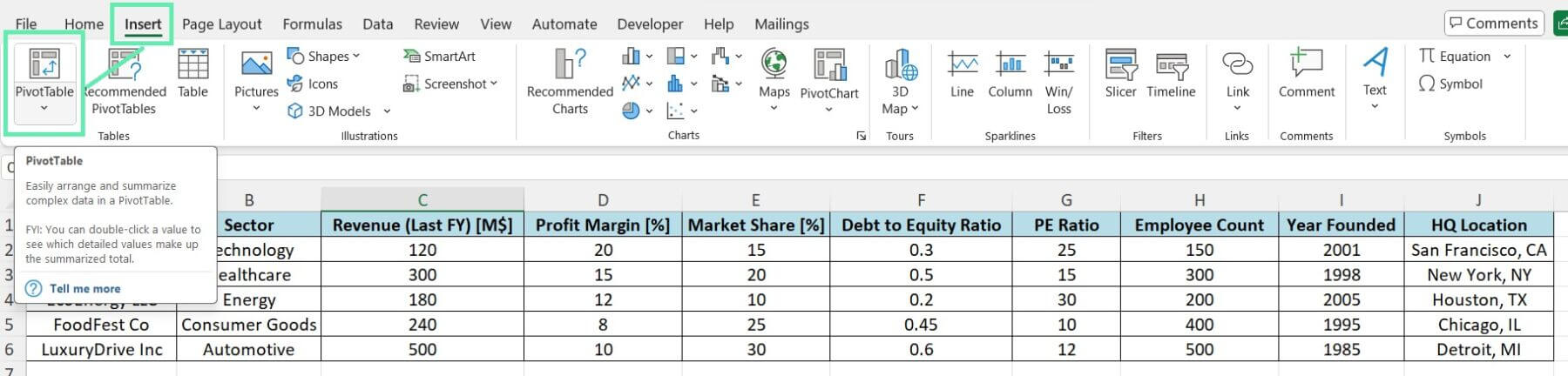Insert a Symbol
This screenshot has width=1568, height=376.
tap(1451, 84)
